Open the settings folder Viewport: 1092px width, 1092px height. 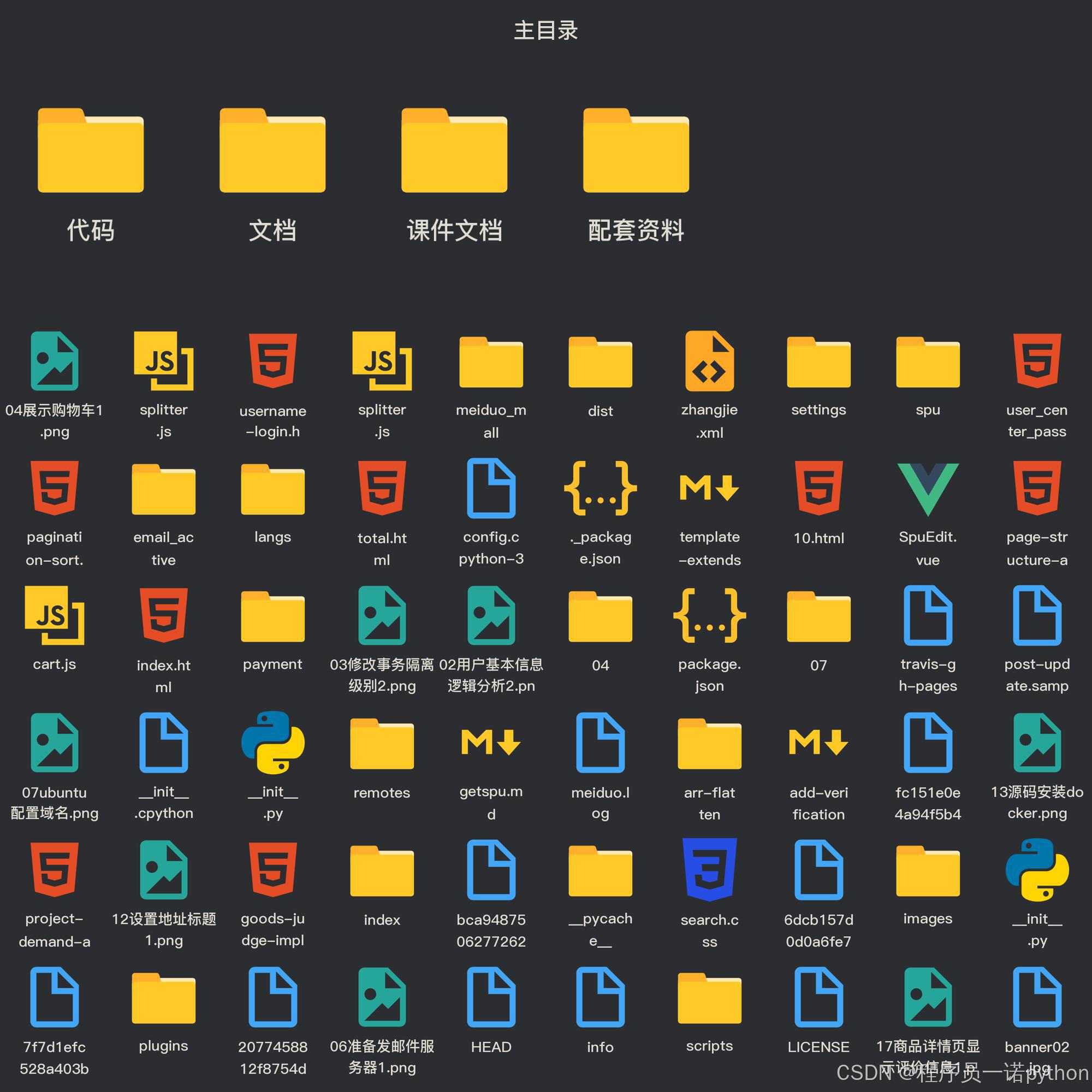pos(818,362)
